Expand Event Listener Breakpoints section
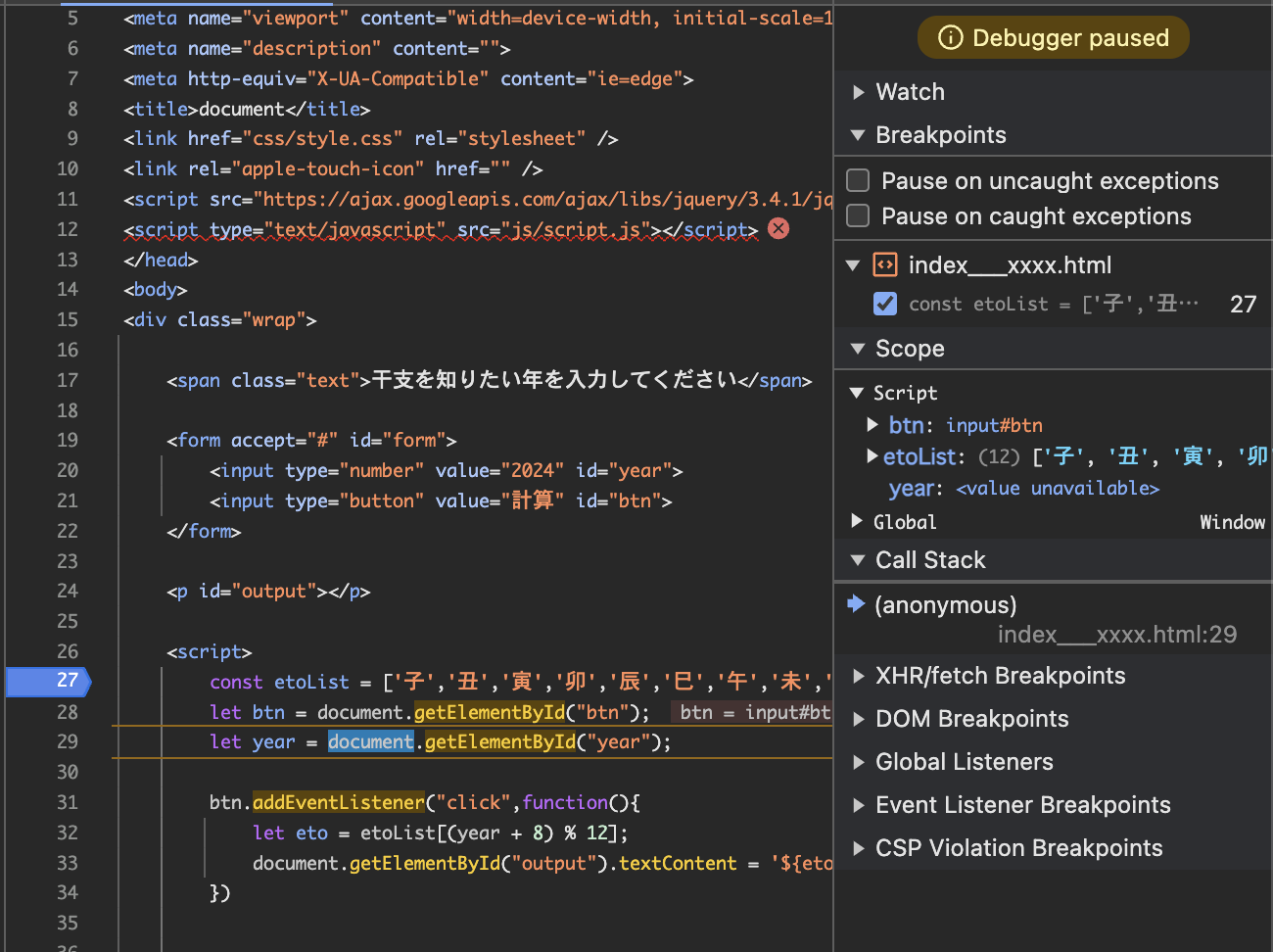The height and width of the screenshot is (952, 1273). click(x=859, y=805)
